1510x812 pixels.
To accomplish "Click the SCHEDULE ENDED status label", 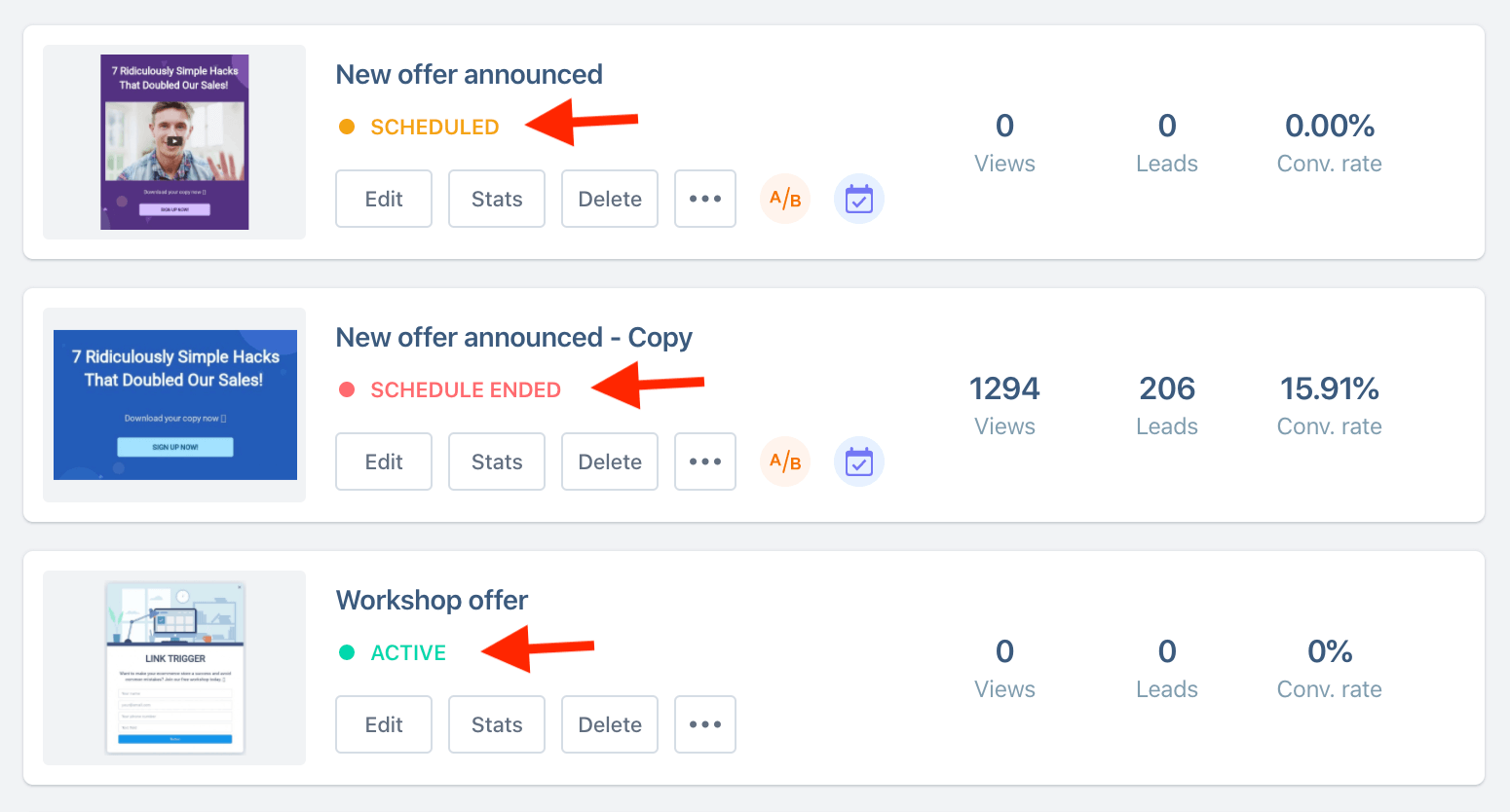I will (x=466, y=389).
